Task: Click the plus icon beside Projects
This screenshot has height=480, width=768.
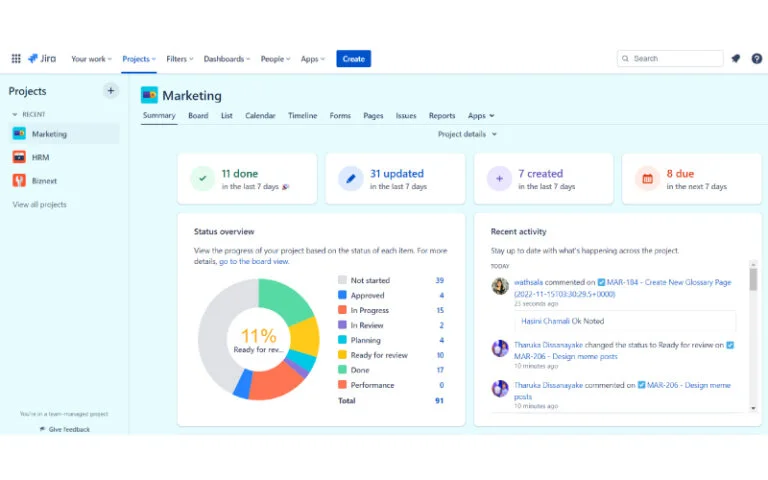Action: (x=111, y=91)
